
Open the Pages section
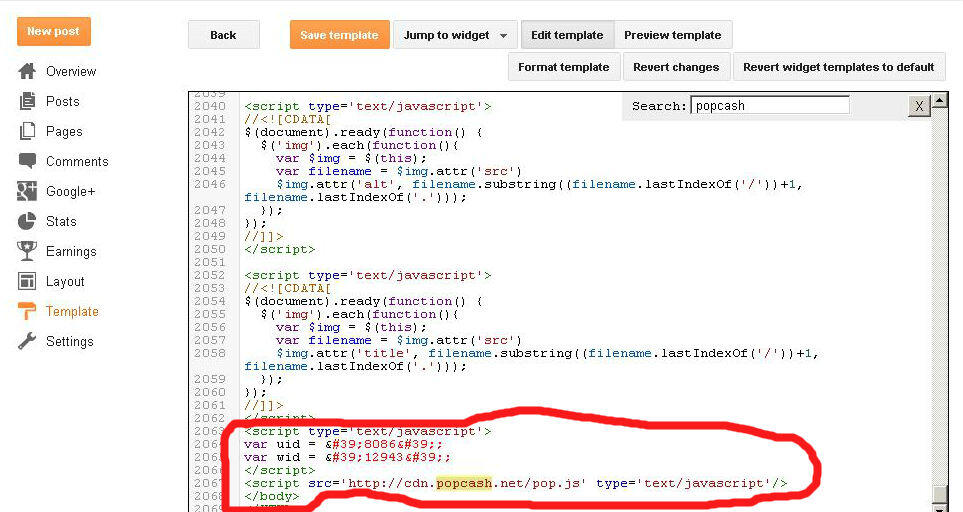pyautogui.click(x=64, y=131)
